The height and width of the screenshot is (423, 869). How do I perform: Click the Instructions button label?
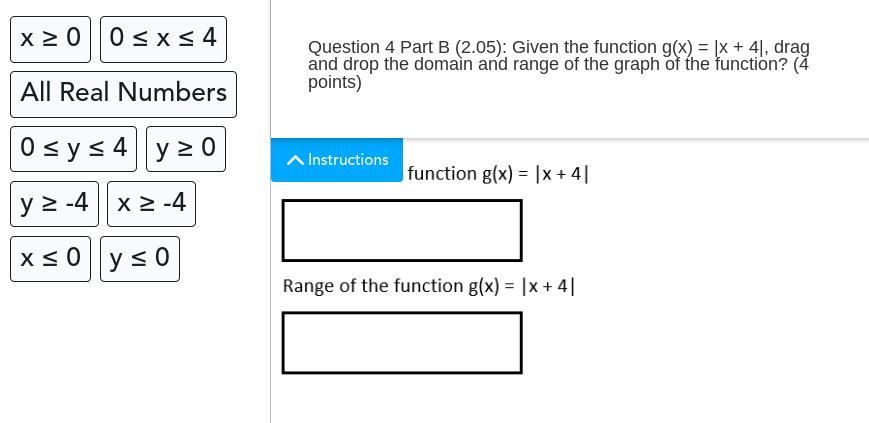[347, 160]
